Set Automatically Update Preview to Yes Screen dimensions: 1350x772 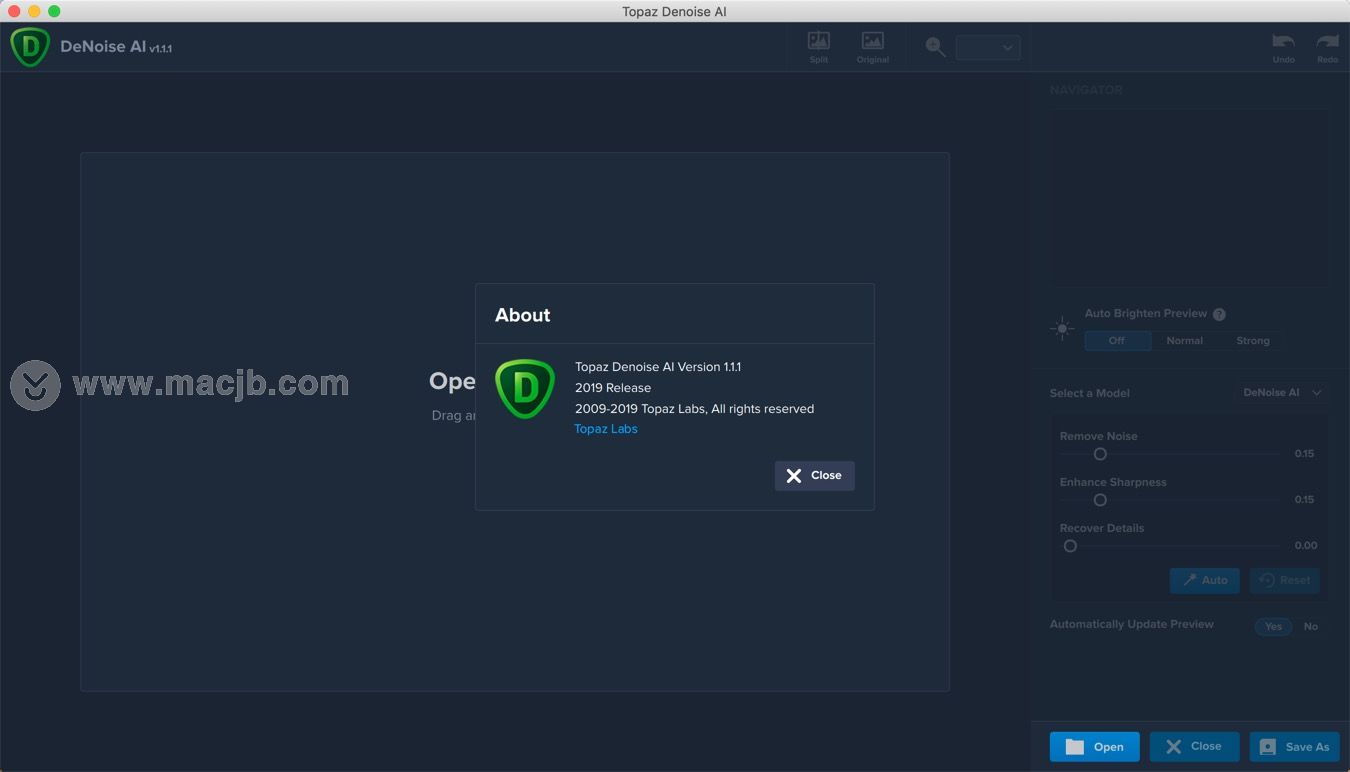[x=1273, y=627]
